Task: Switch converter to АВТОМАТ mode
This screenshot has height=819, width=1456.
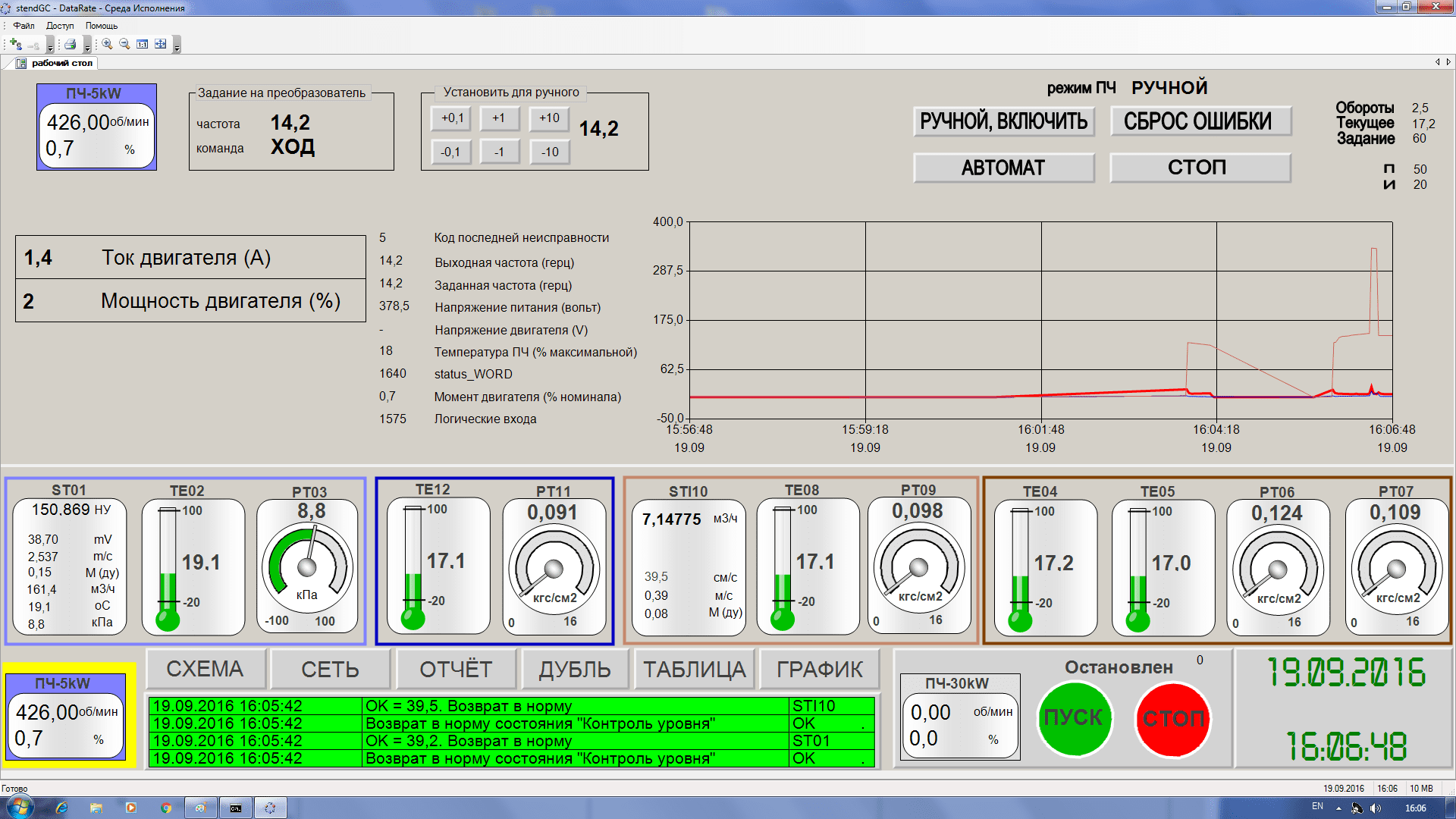Action: click(x=1003, y=168)
